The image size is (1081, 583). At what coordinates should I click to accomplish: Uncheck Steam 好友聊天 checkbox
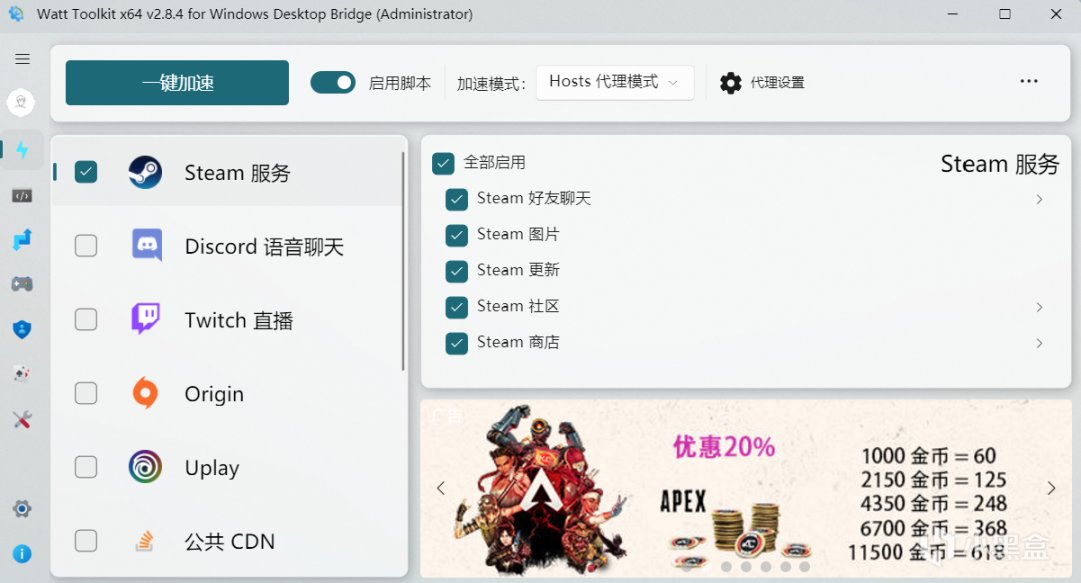point(456,199)
